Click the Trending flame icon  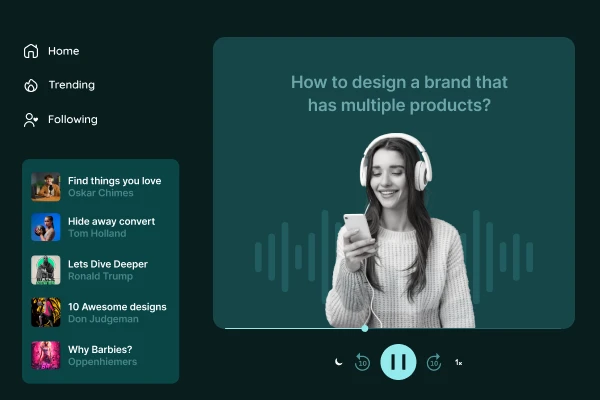click(31, 85)
